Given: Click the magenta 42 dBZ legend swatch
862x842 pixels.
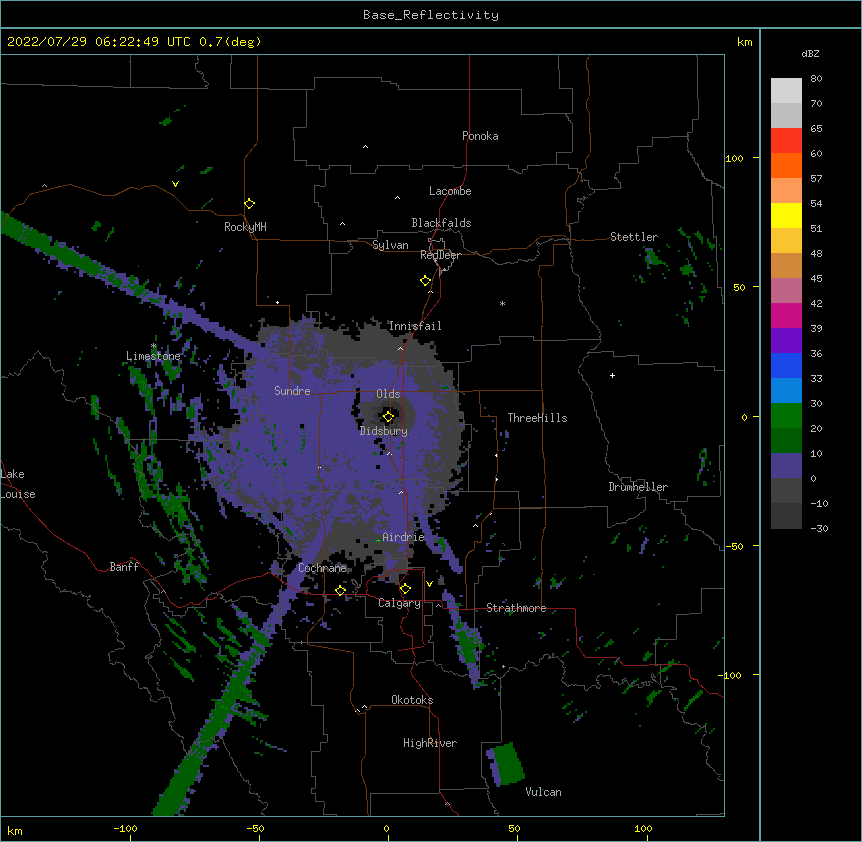Looking at the screenshot, I should [x=786, y=316].
